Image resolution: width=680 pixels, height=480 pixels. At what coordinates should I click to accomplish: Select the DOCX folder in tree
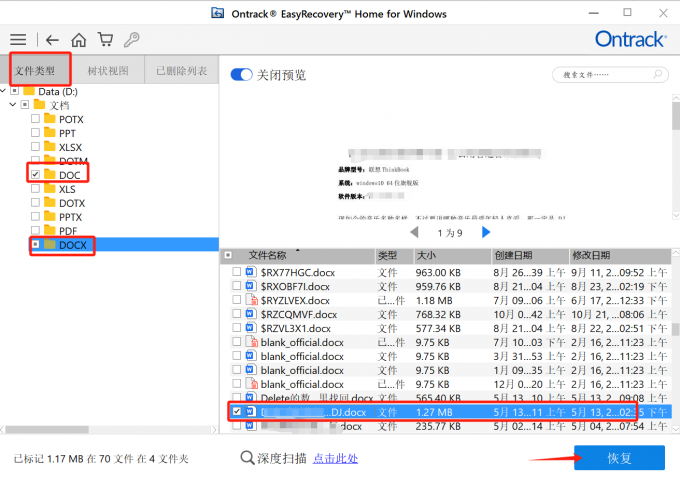point(72,245)
